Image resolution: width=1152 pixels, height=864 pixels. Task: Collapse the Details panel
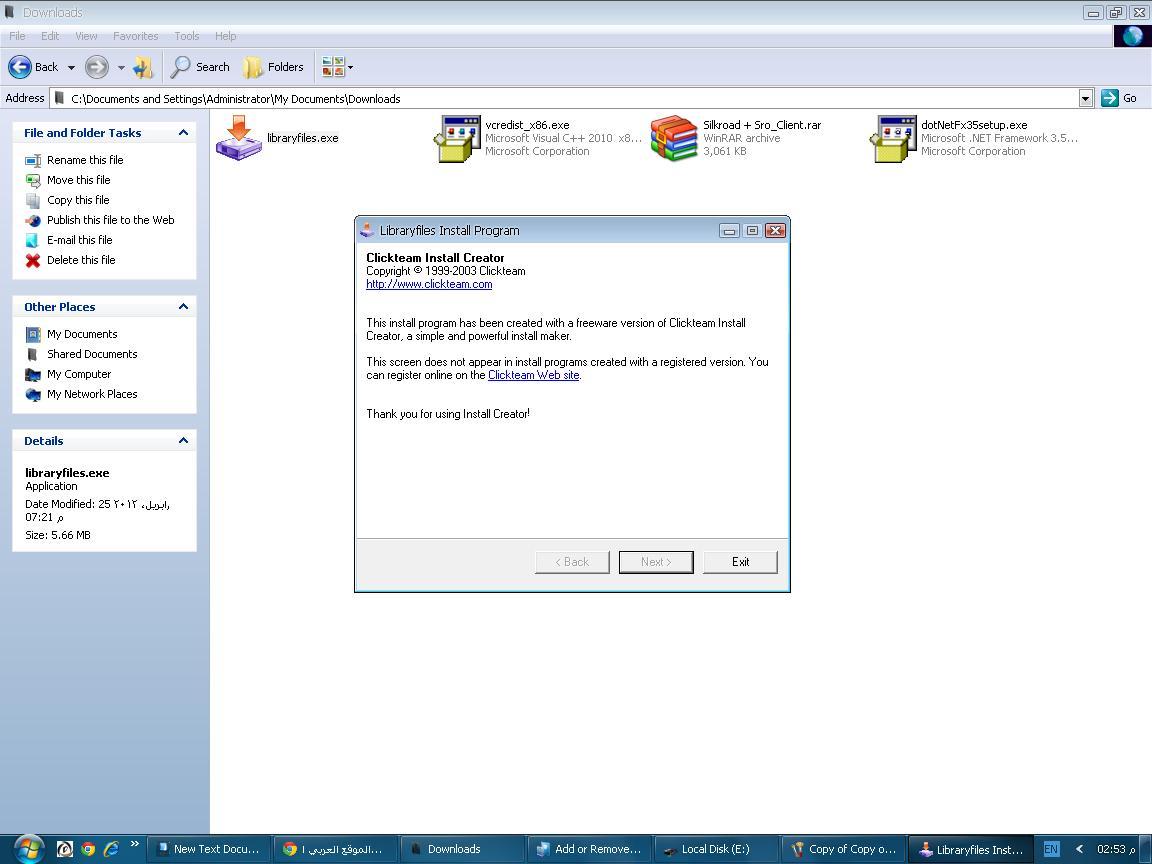(x=183, y=441)
